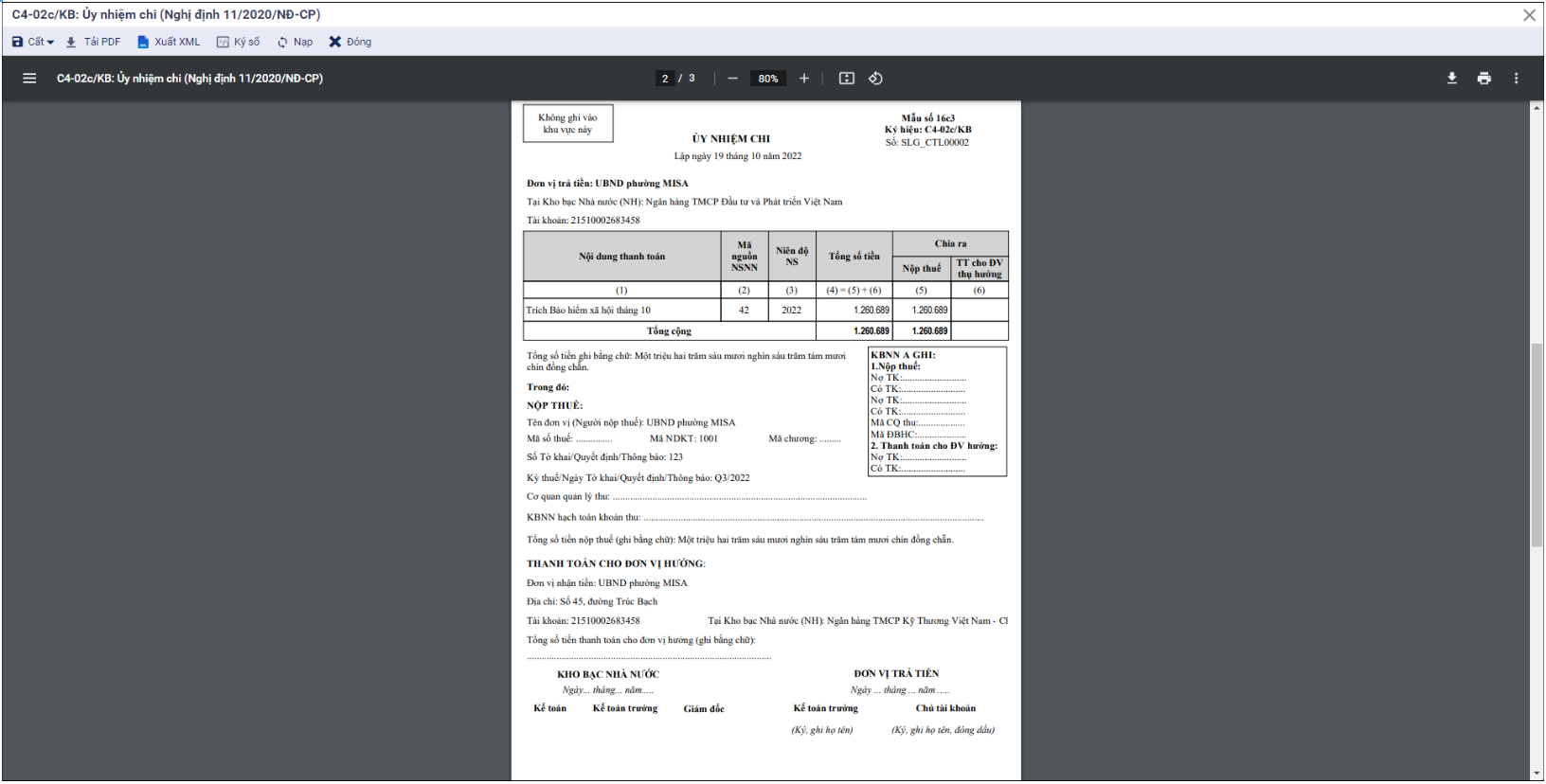Sign digitally with Ký số button
Screen dimensions: 1546x784
(238, 42)
